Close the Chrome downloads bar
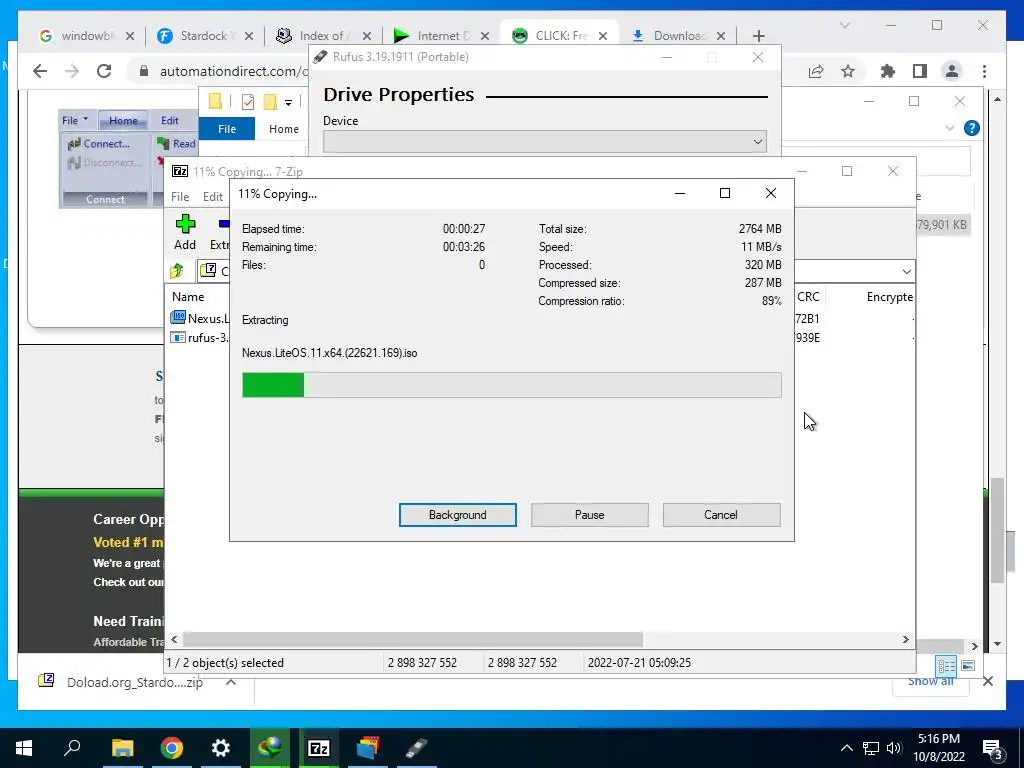Viewport: 1024px width, 768px height. (x=987, y=681)
